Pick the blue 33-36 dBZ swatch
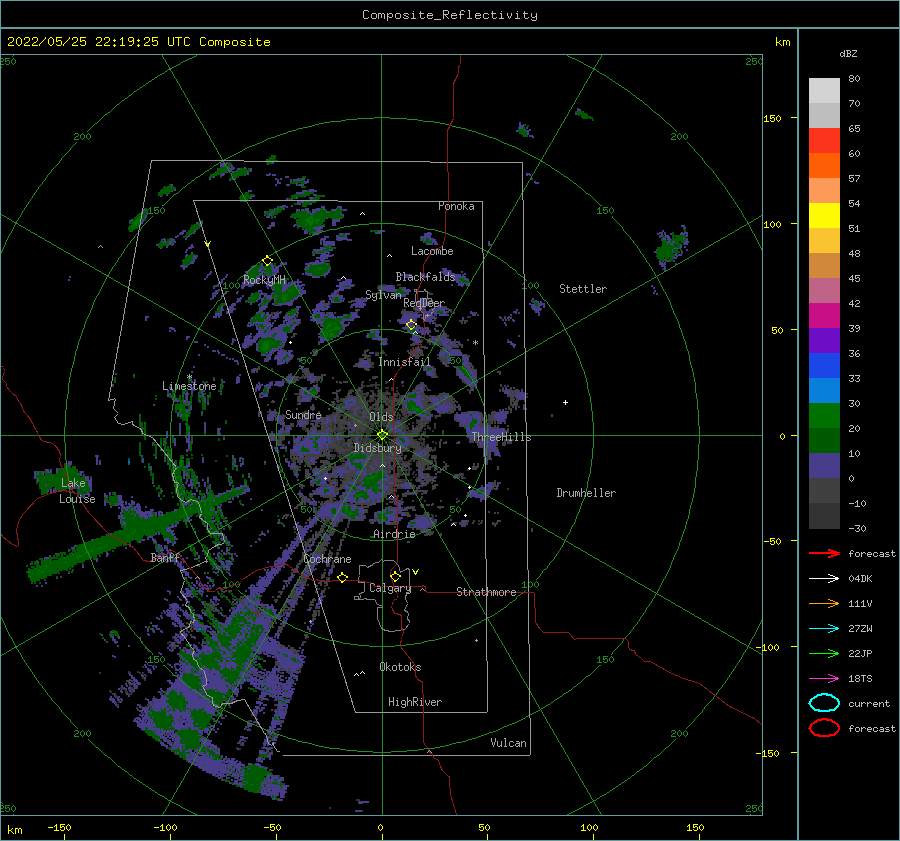The image size is (900, 841). coord(824,366)
